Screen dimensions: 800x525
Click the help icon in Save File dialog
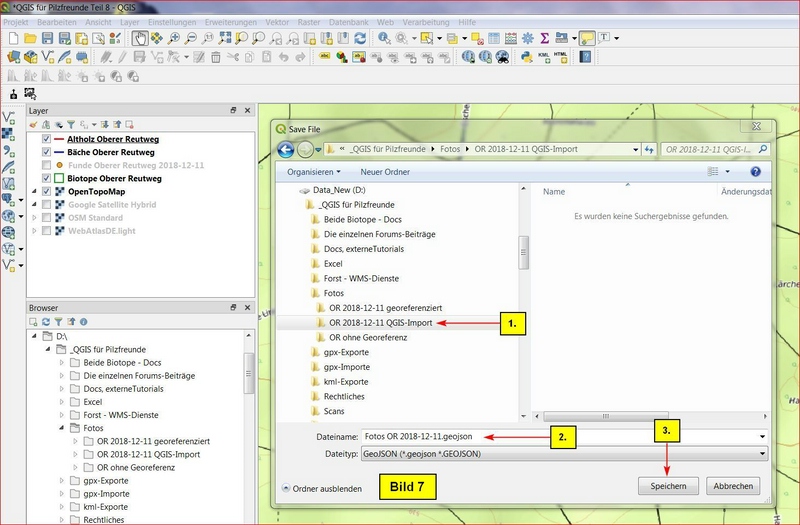756,172
